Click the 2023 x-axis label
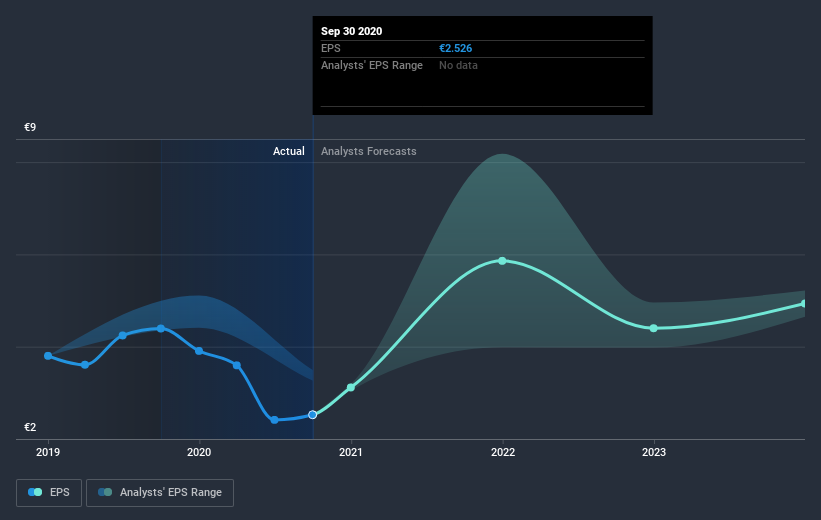 click(x=654, y=452)
